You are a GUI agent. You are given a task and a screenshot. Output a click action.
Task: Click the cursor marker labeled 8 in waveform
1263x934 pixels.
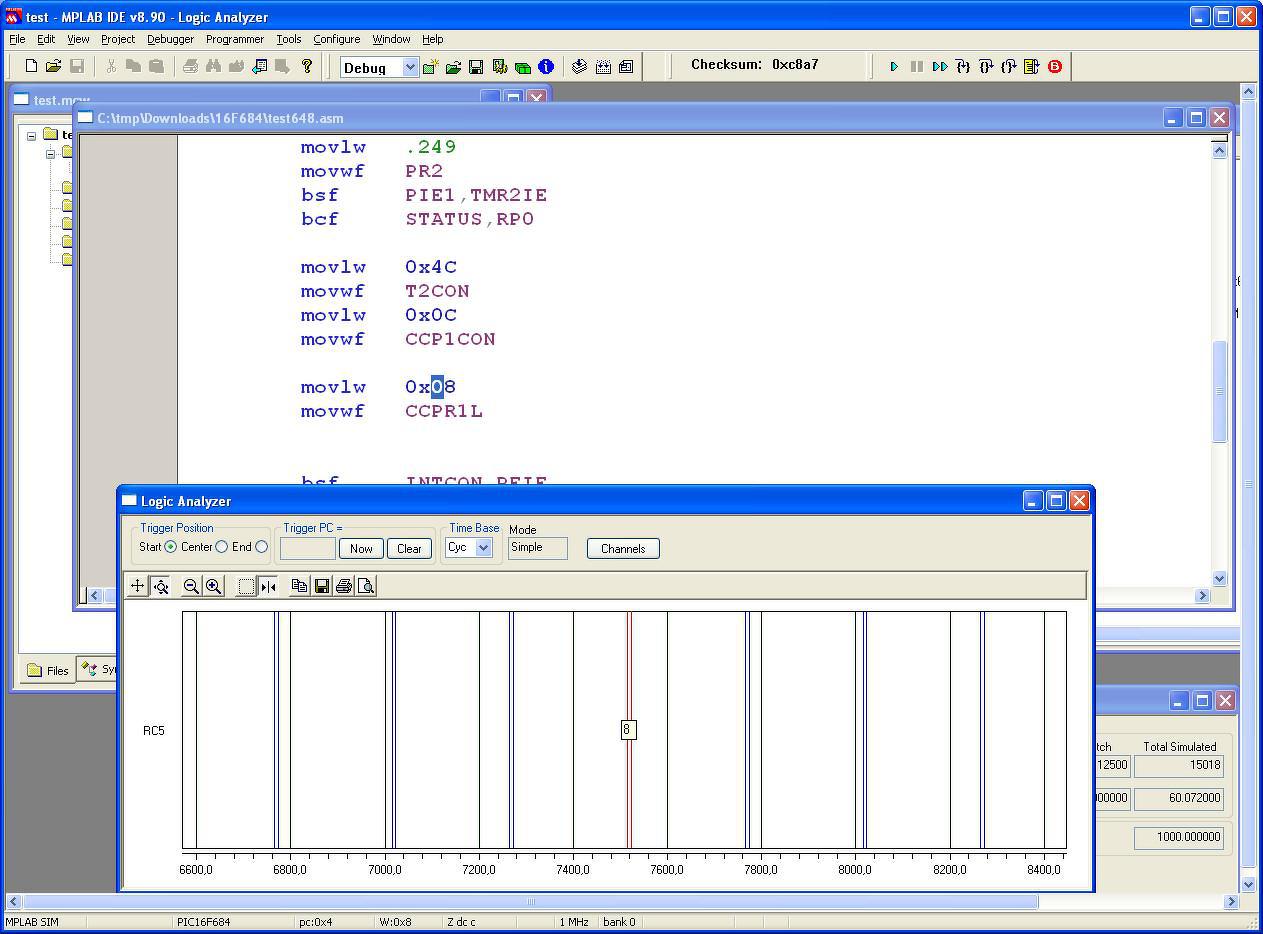(x=628, y=730)
